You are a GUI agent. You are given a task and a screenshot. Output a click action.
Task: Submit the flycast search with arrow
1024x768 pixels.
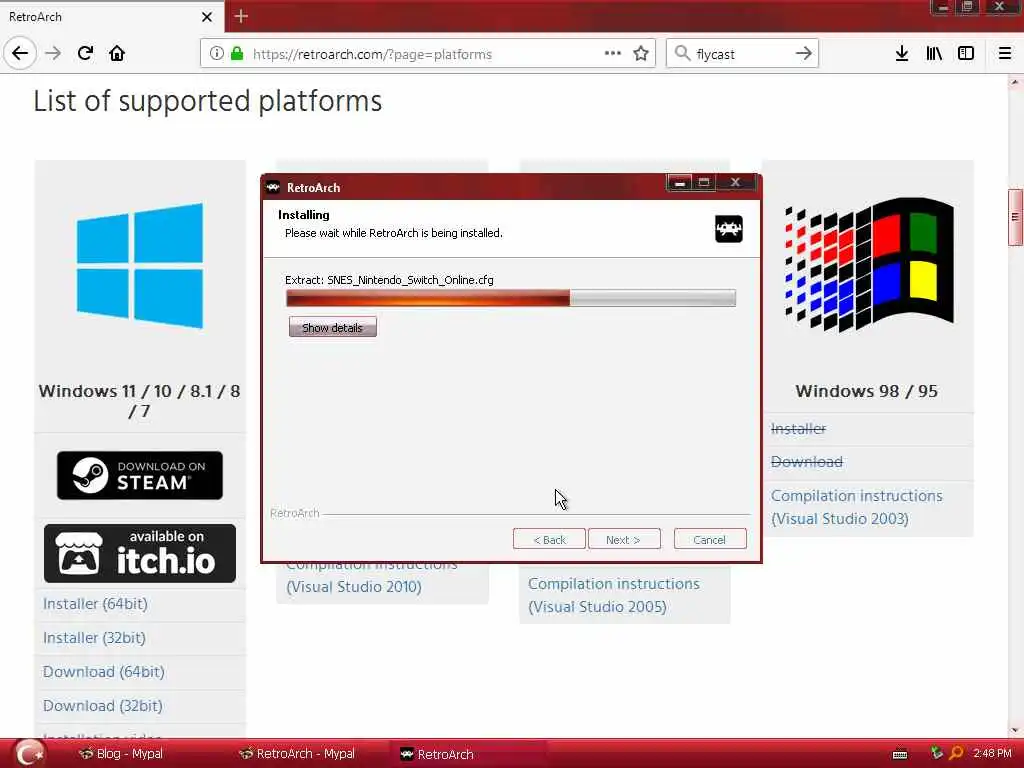[804, 54]
